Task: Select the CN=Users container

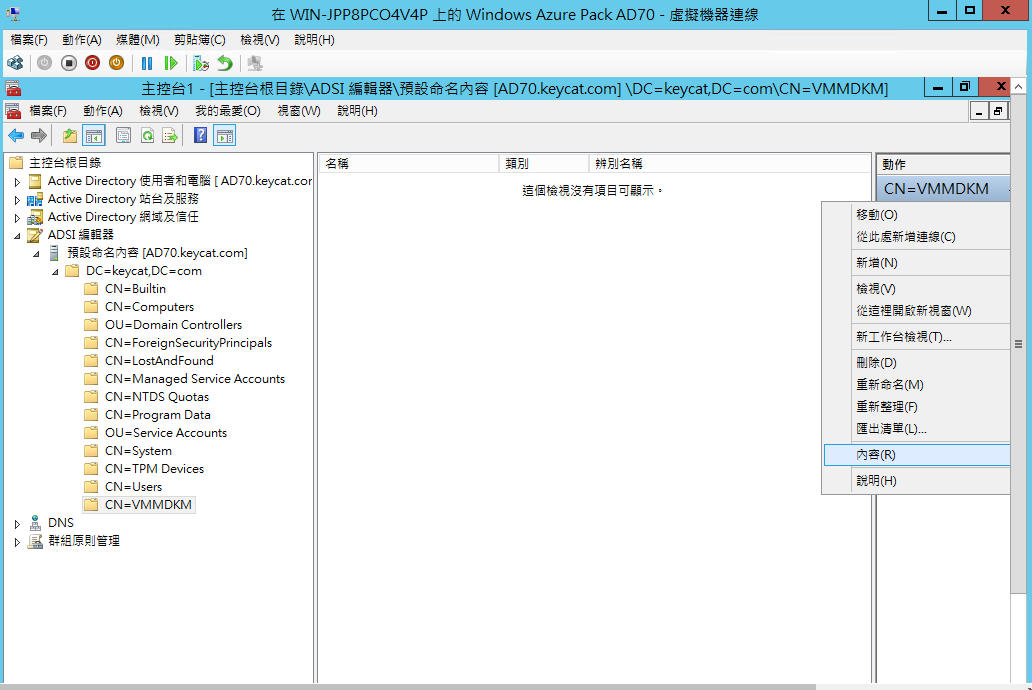Action: tap(133, 487)
